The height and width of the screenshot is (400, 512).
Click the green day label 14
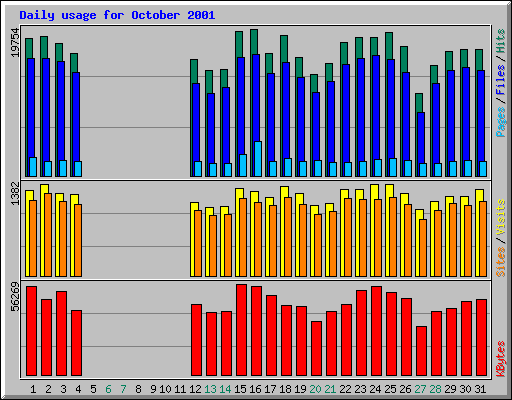225,389
